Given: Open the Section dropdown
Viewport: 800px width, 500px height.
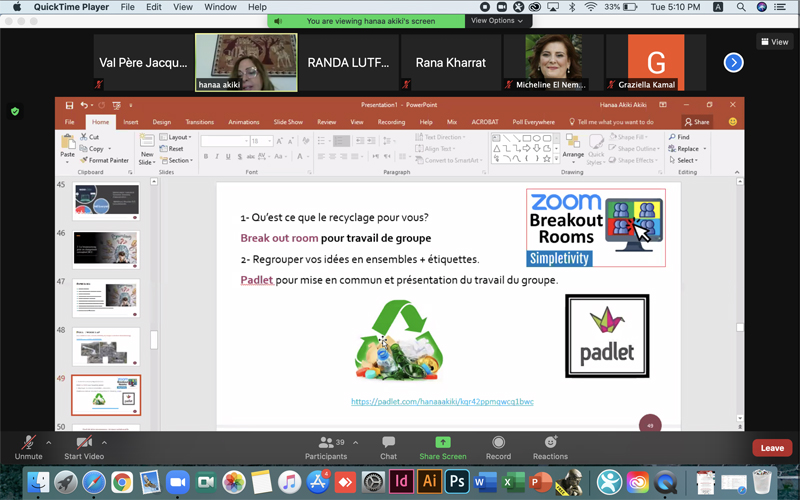Looking at the screenshot, I should pos(177,160).
